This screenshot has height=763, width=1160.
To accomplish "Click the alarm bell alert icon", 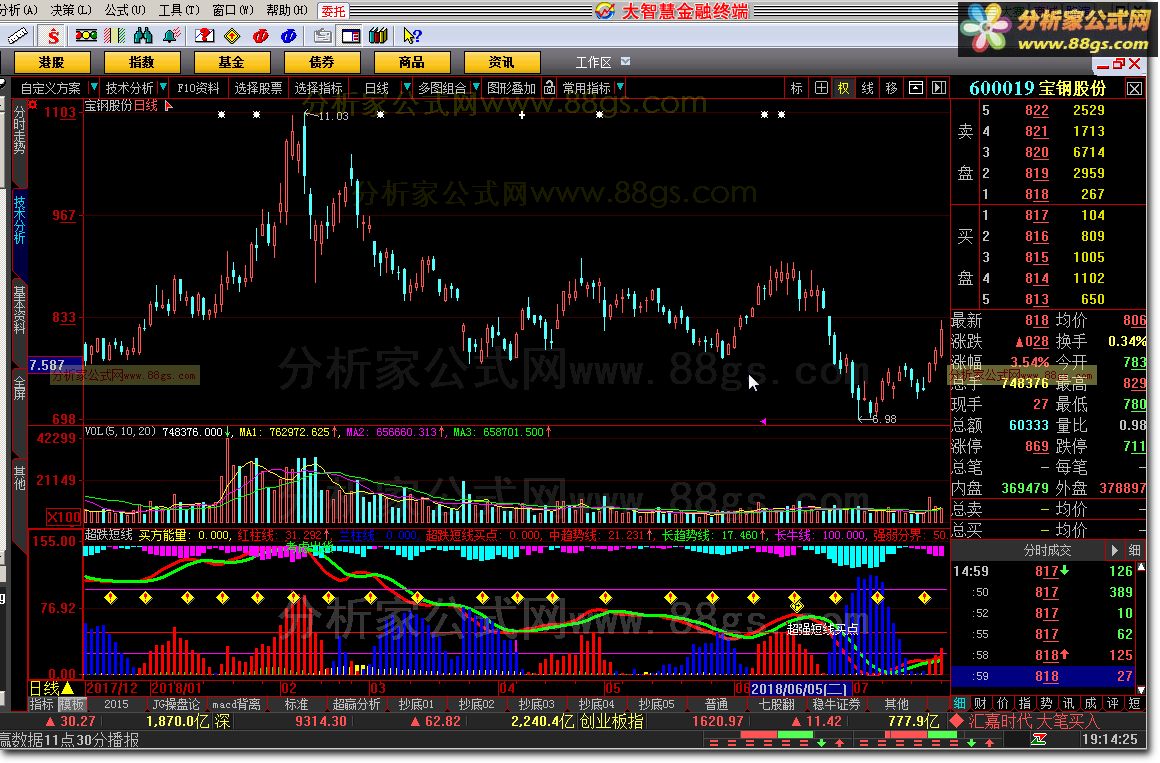I will click(172, 35).
